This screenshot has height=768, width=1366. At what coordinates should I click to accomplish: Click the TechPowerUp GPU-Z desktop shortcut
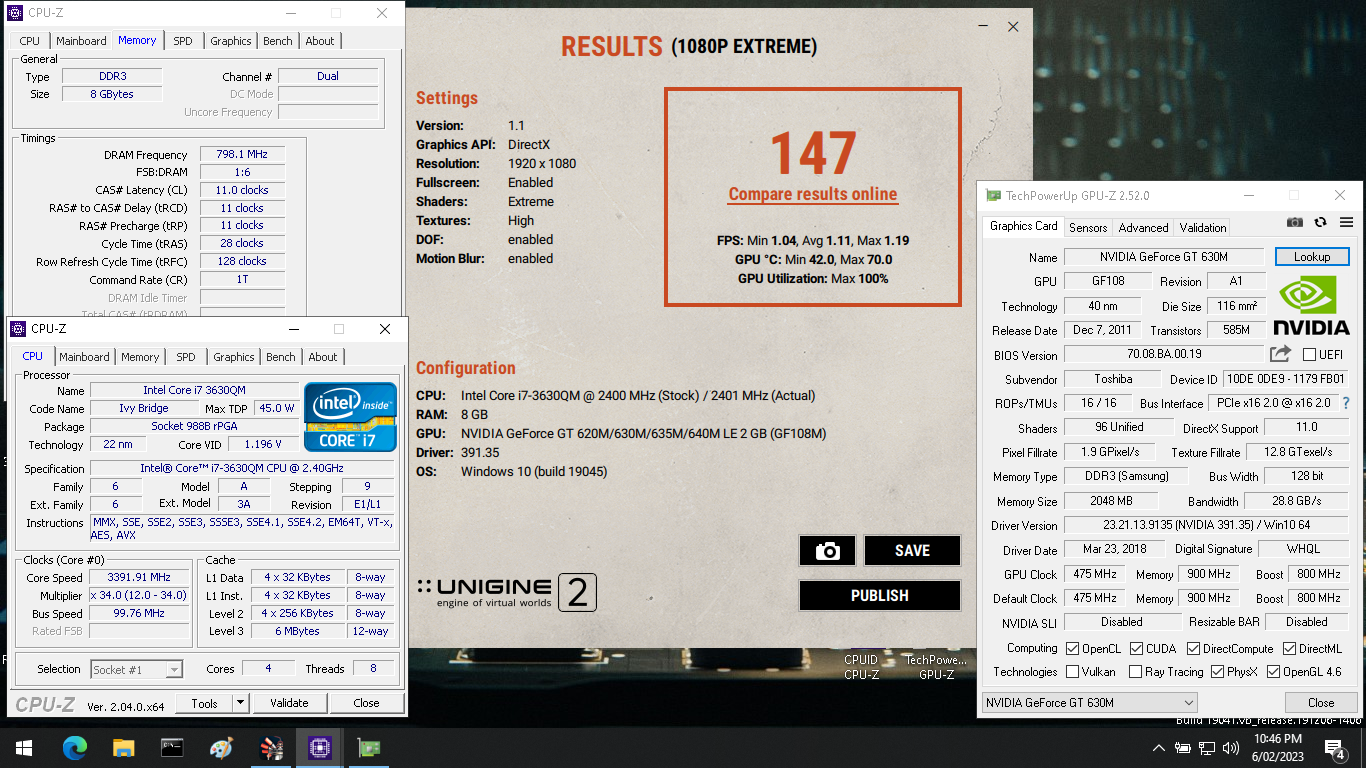(x=936, y=667)
